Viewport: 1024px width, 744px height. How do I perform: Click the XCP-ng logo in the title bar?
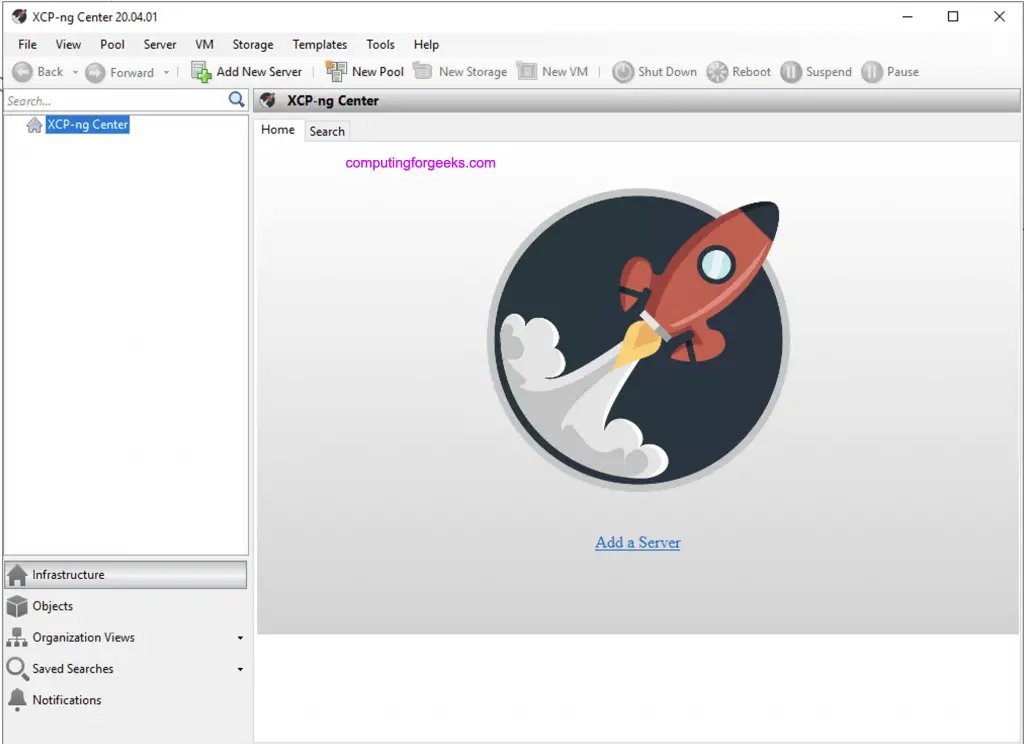[x=20, y=16]
